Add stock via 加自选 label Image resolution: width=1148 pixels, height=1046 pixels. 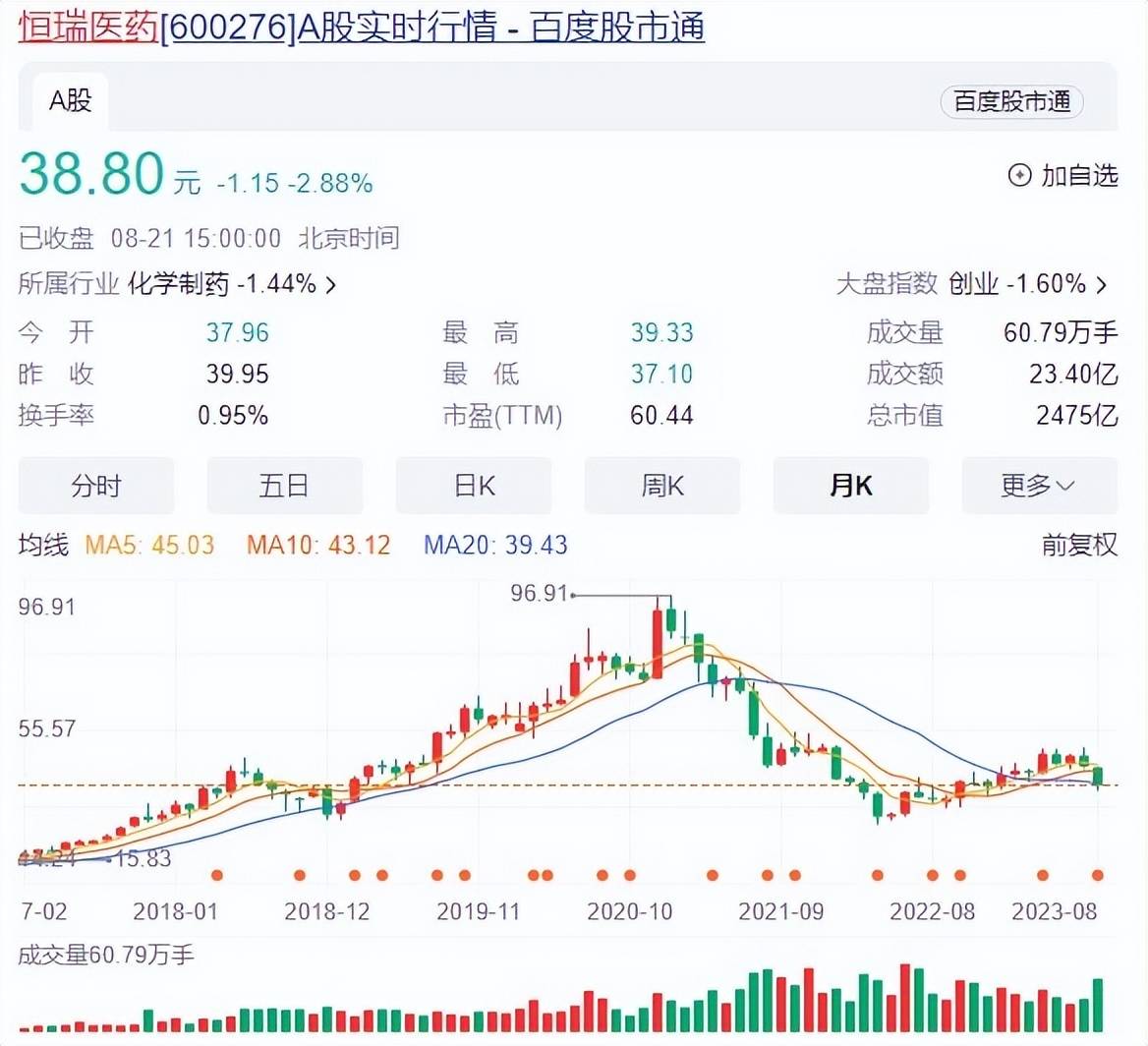pyautogui.click(x=1080, y=176)
